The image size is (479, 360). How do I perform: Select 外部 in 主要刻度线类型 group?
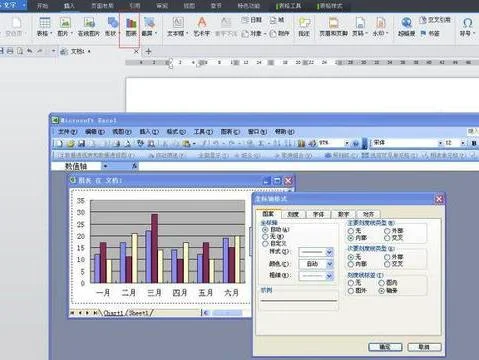387,230
